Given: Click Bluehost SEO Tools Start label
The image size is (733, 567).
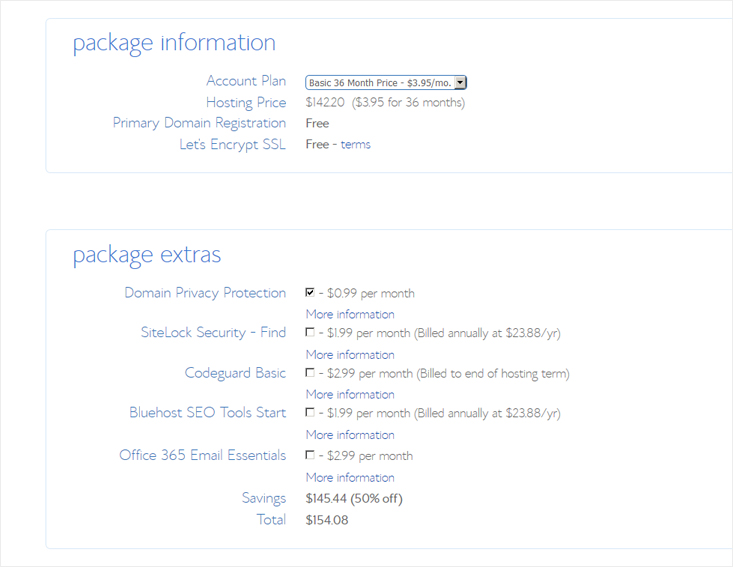Looking at the screenshot, I should (x=208, y=413).
